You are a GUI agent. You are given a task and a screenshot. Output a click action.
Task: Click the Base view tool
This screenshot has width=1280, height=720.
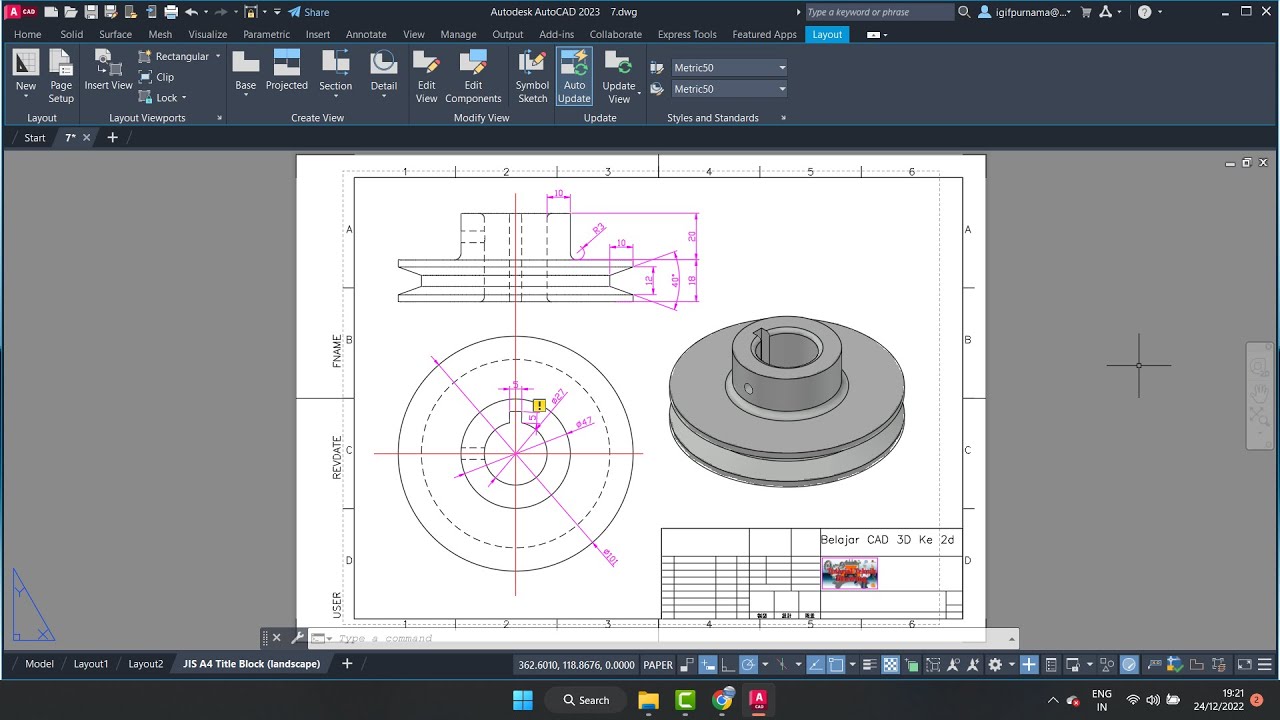246,70
